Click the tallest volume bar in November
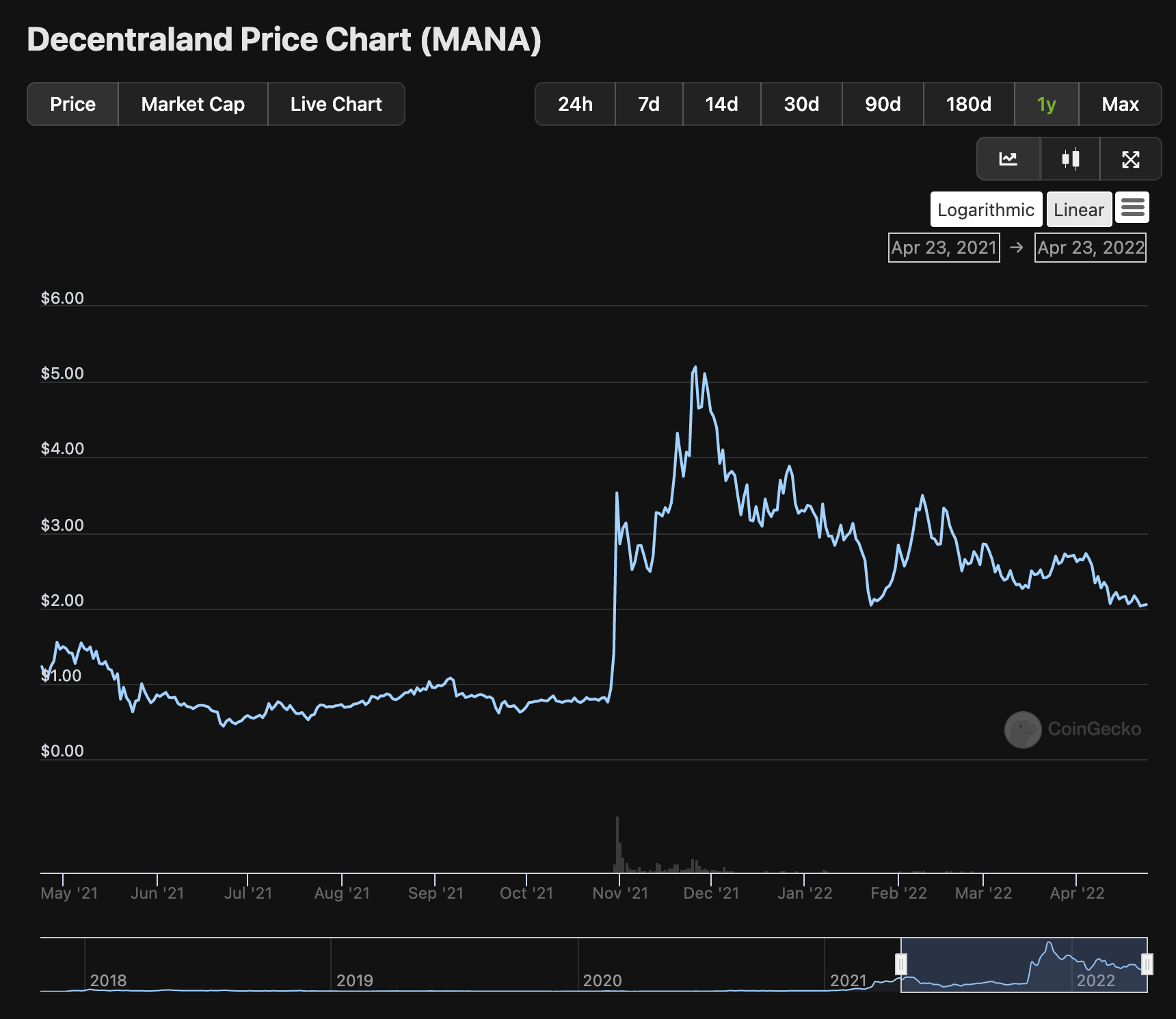The width and height of the screenshot is (1176, 1019). pos(617,845)
